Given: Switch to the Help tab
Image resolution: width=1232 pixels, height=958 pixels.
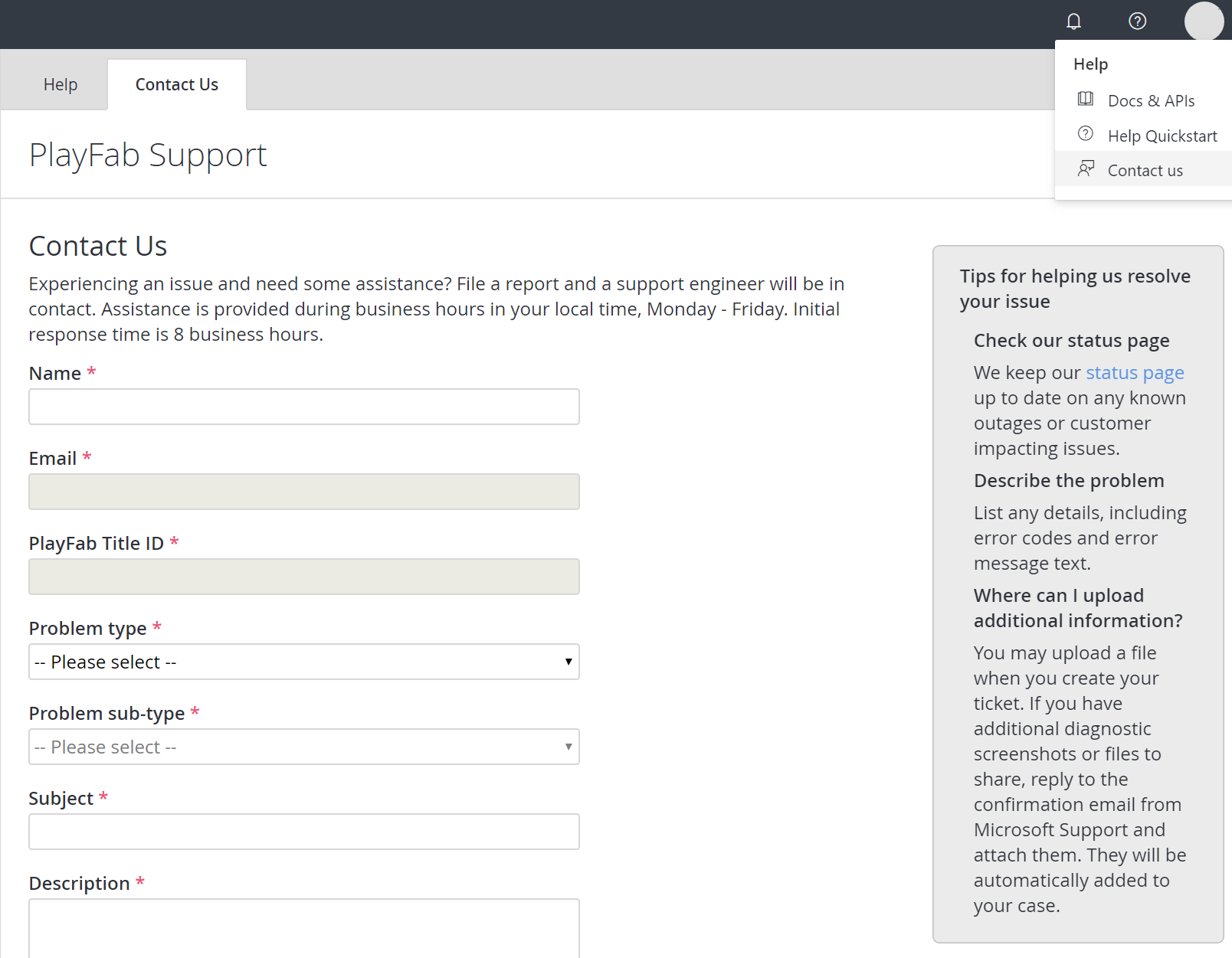Looking at the screenshot, I should (x=61, y=84).
